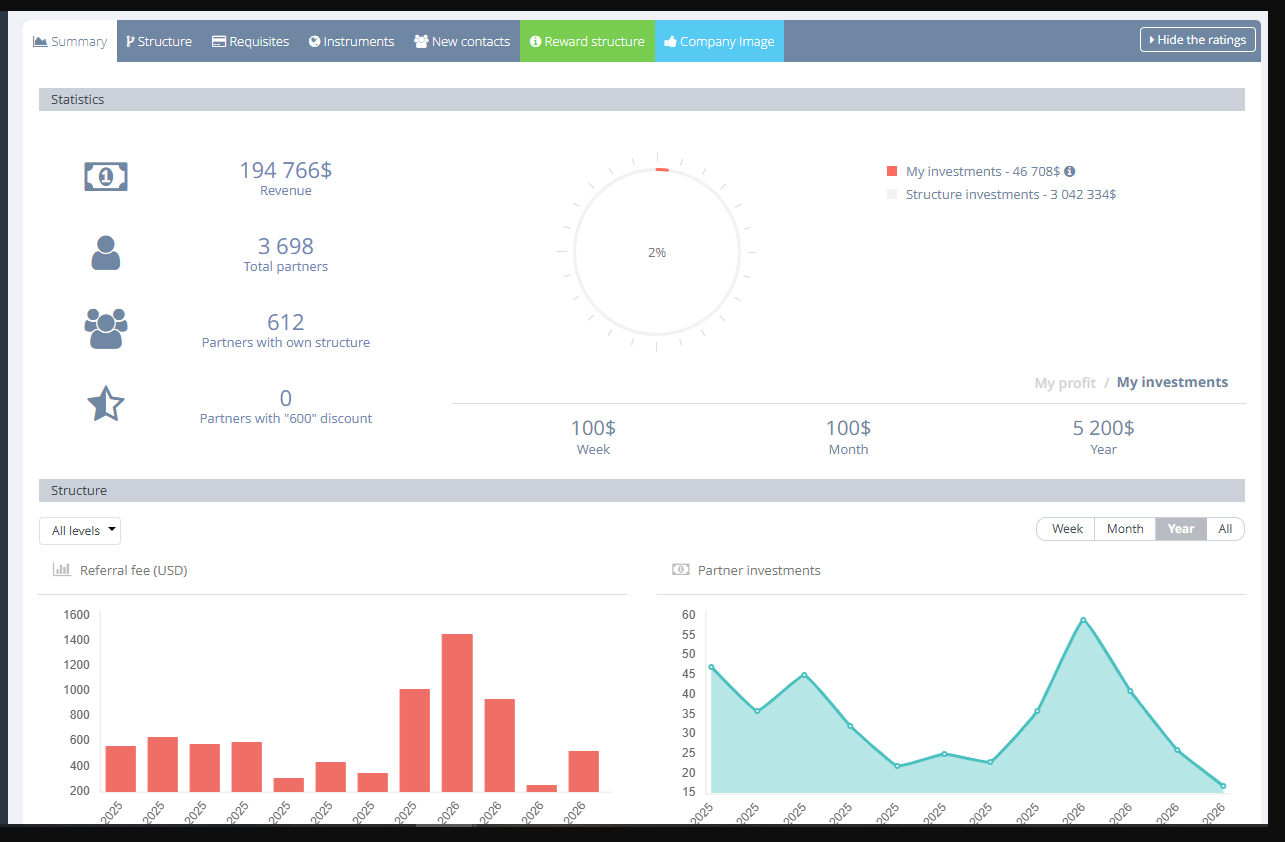Viewport: 1285px width, 842px height.
Task: Click the "Total partners" label
Action: 286,267
